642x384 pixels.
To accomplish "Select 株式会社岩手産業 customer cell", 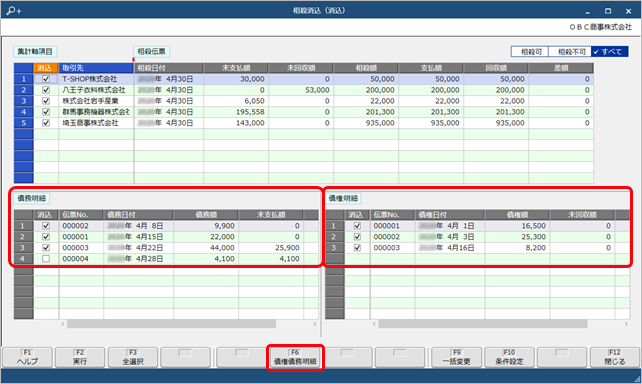I will pos(96,101).
